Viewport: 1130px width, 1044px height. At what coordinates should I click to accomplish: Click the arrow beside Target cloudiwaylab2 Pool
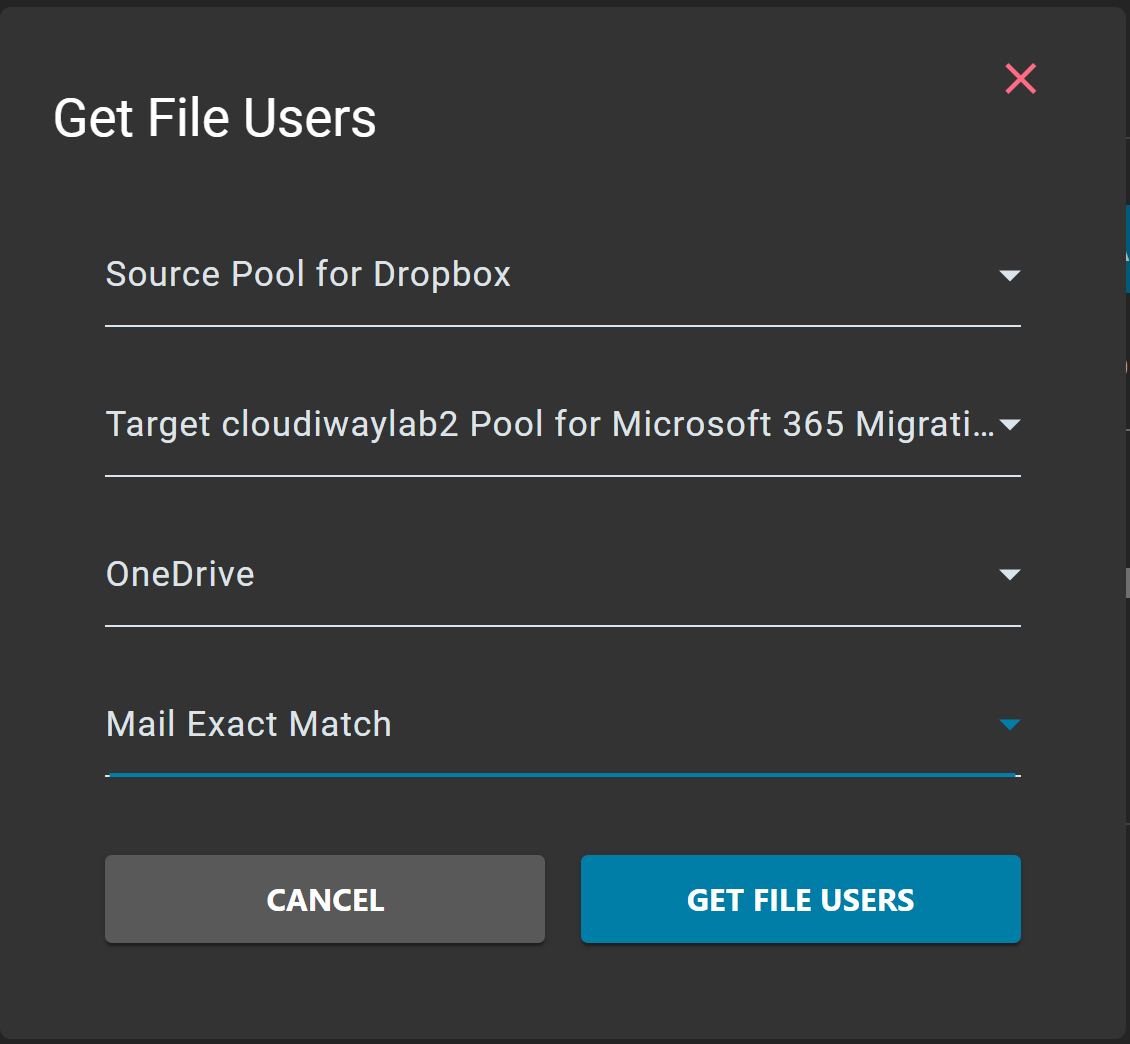[1010, 425]
